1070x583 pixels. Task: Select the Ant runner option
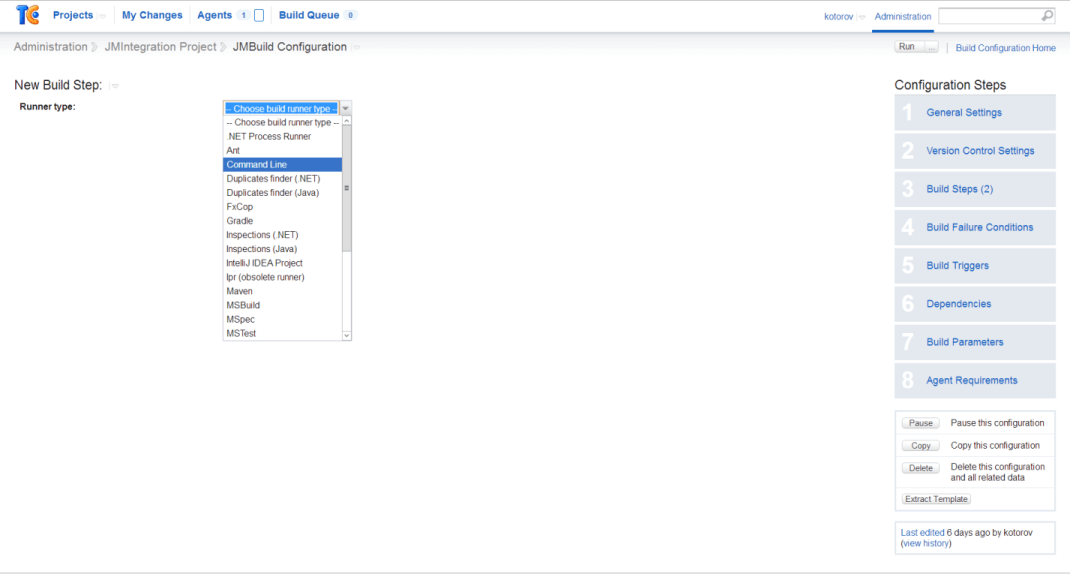point(283,150)
